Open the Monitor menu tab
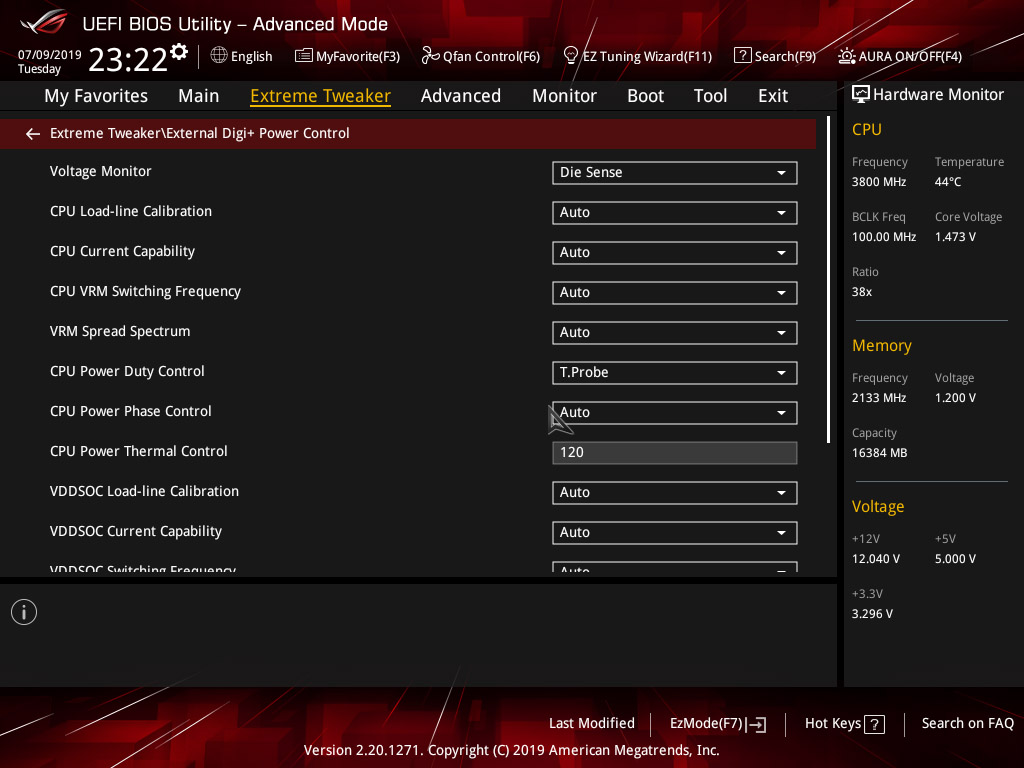1024x768 pixels. (x=564, y=95)
